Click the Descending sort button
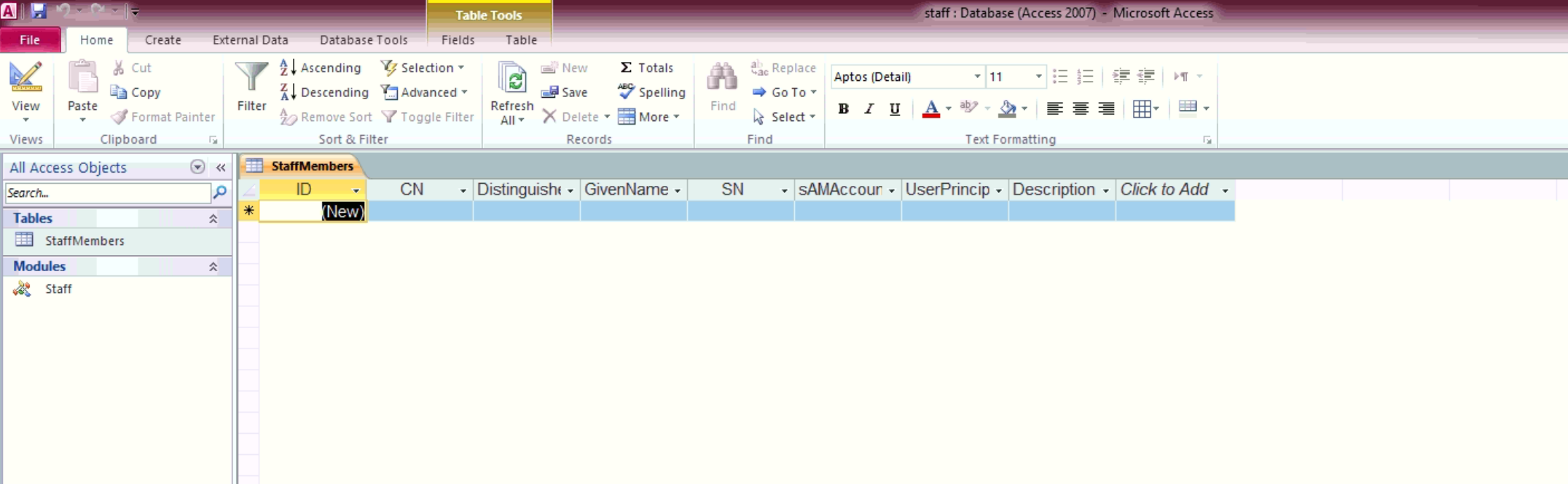 (x=324, y=93)
